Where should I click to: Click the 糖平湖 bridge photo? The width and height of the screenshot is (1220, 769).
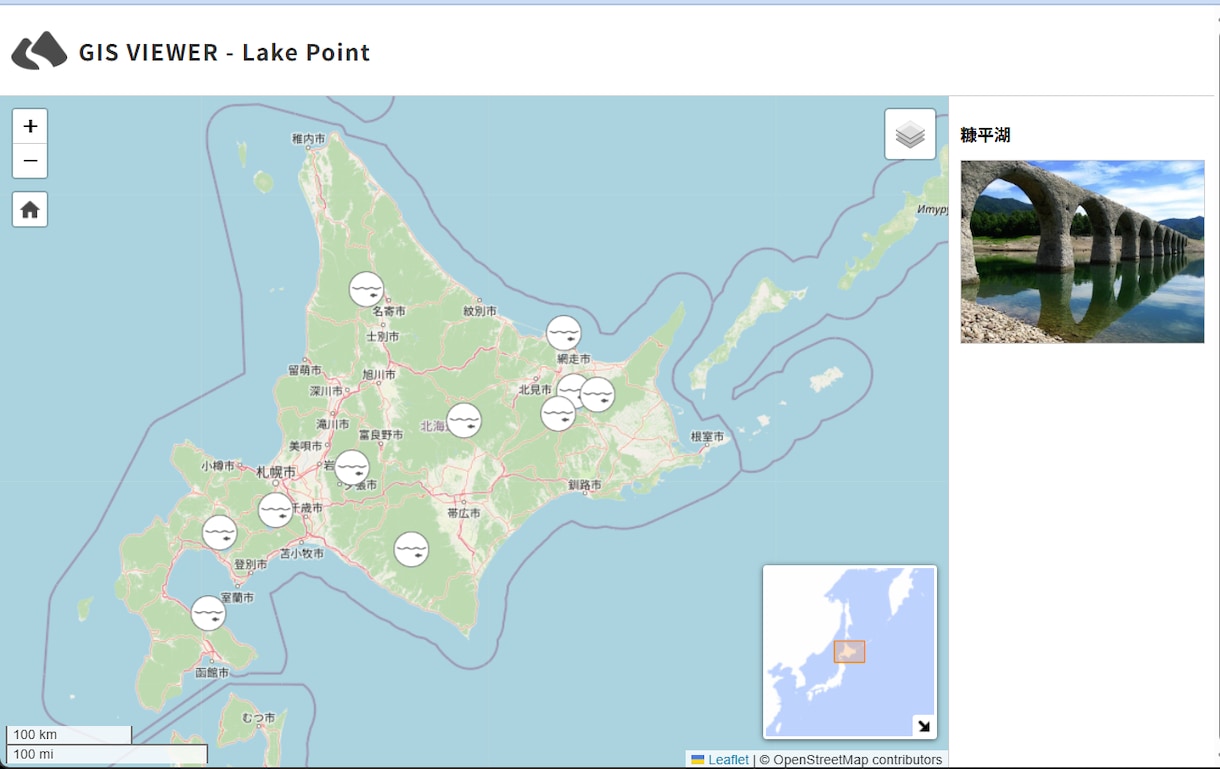[x=1082, y=252]
